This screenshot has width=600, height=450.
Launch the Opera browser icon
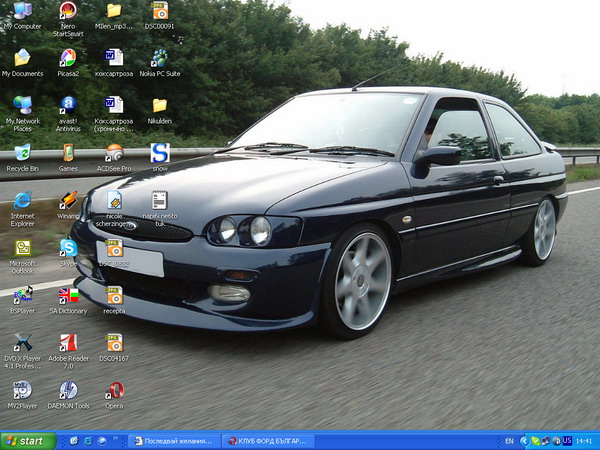click(x=115, y=390)
